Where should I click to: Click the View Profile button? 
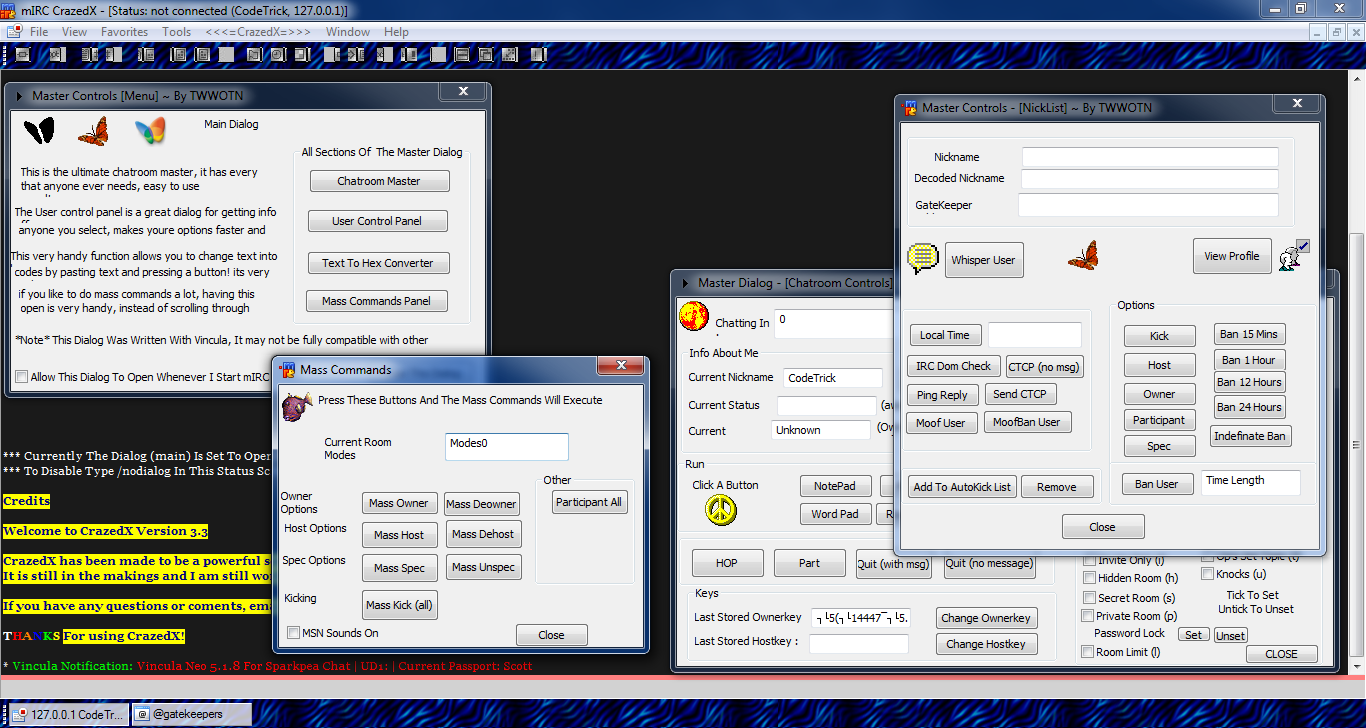point(1231,256)
